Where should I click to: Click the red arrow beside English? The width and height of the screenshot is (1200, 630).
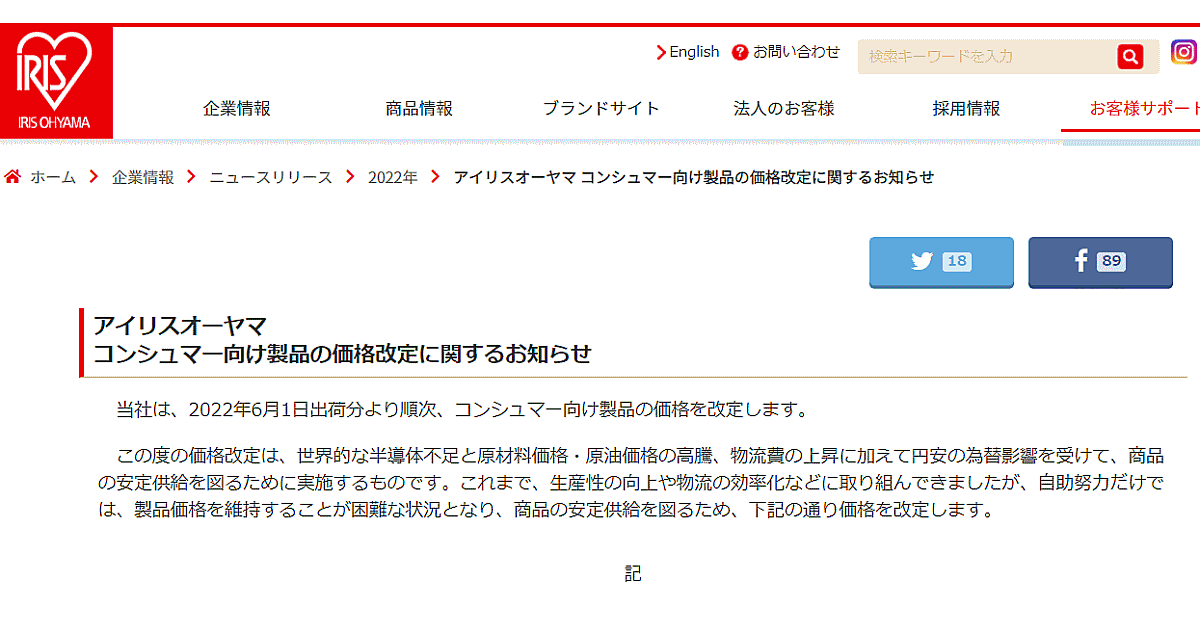click(661, 53)
